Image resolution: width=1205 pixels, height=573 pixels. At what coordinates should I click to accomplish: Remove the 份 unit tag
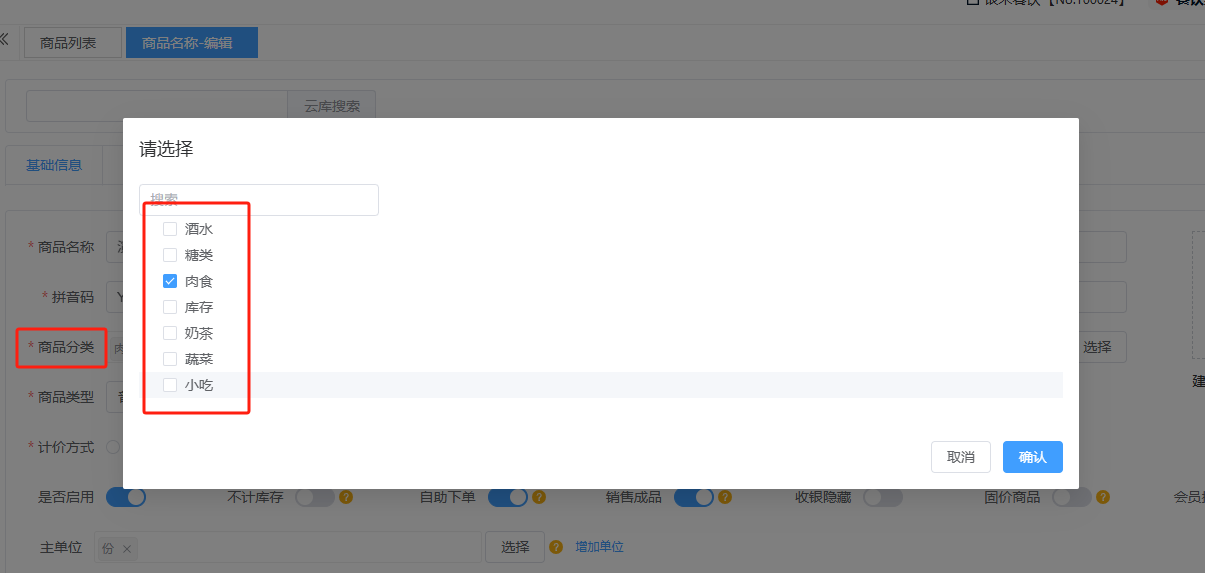[x=127, y=549]
